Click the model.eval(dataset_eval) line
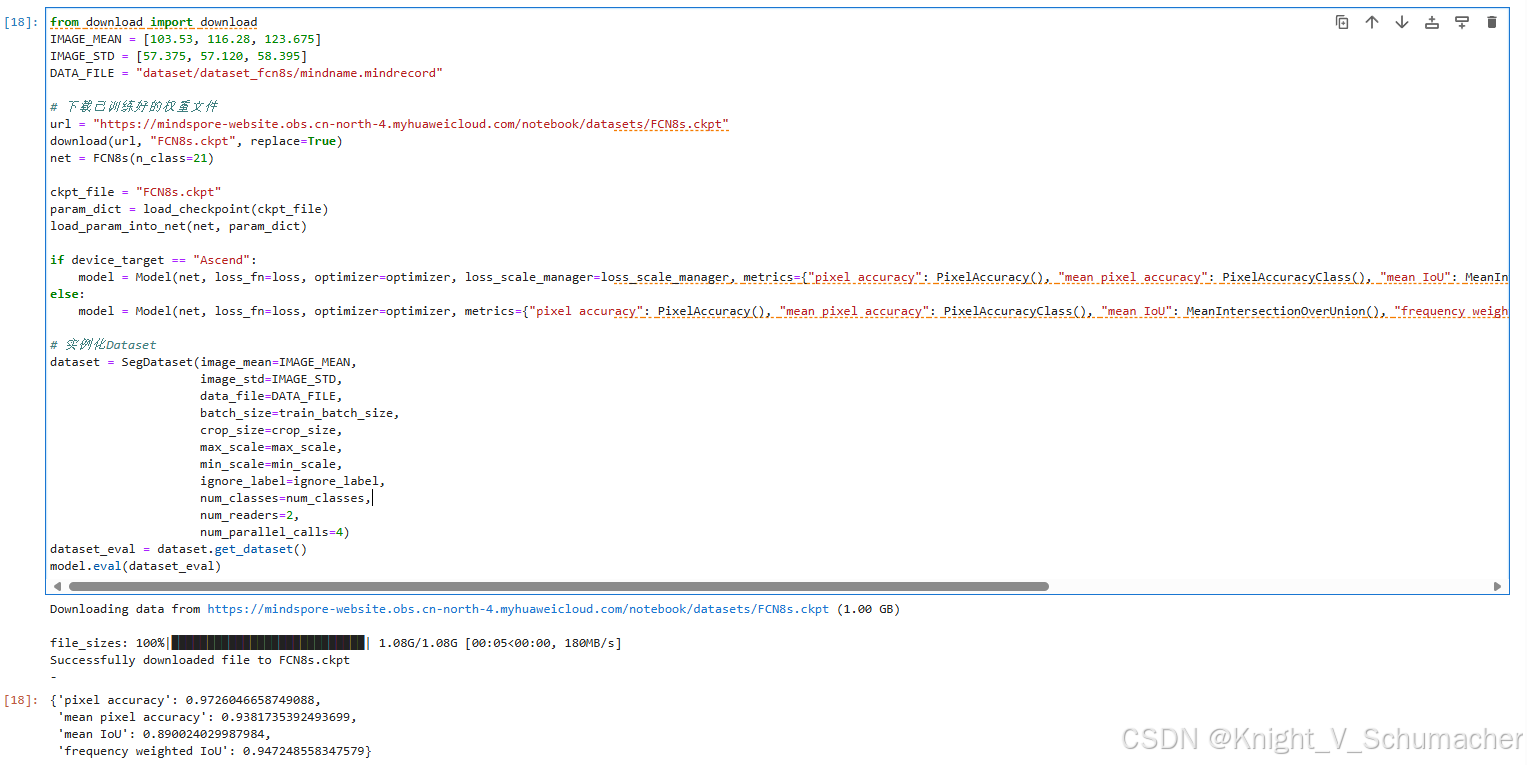This screenshot has height=765, width=1527. [x=136, y=566]
